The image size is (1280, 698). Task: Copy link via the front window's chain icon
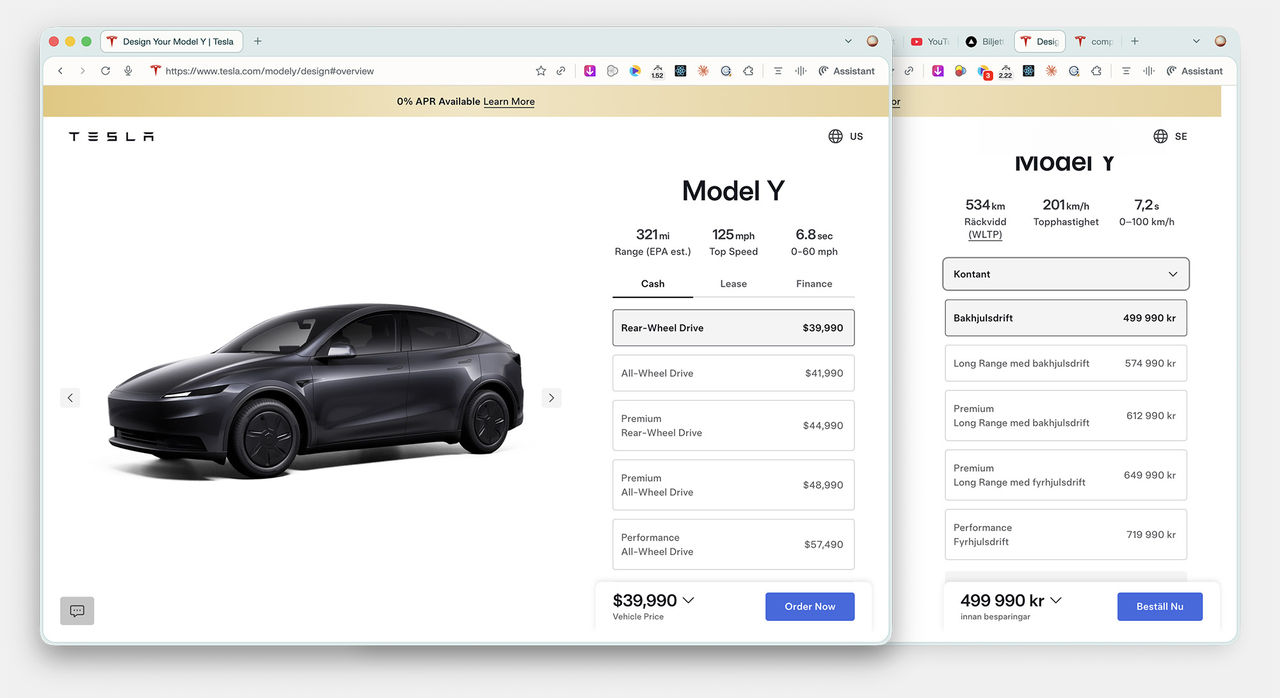(x=561, y=71)
